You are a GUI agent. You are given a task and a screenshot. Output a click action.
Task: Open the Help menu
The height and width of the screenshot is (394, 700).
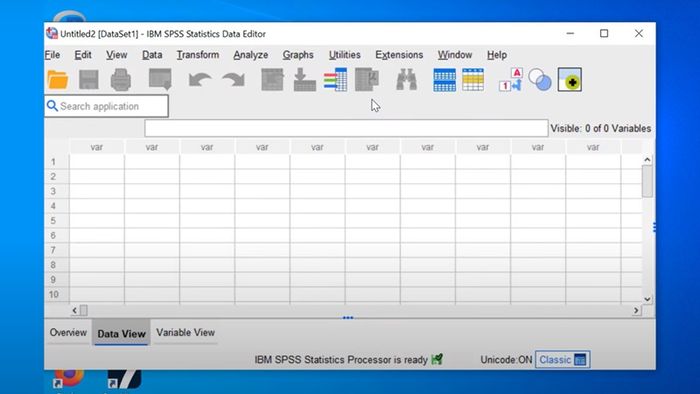[x=497, y=55]
